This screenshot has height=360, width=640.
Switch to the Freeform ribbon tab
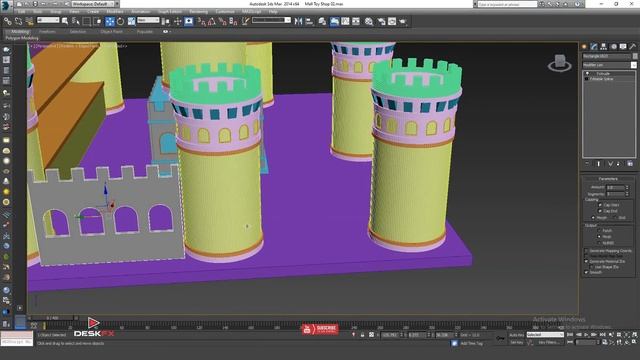coord(47,31)
